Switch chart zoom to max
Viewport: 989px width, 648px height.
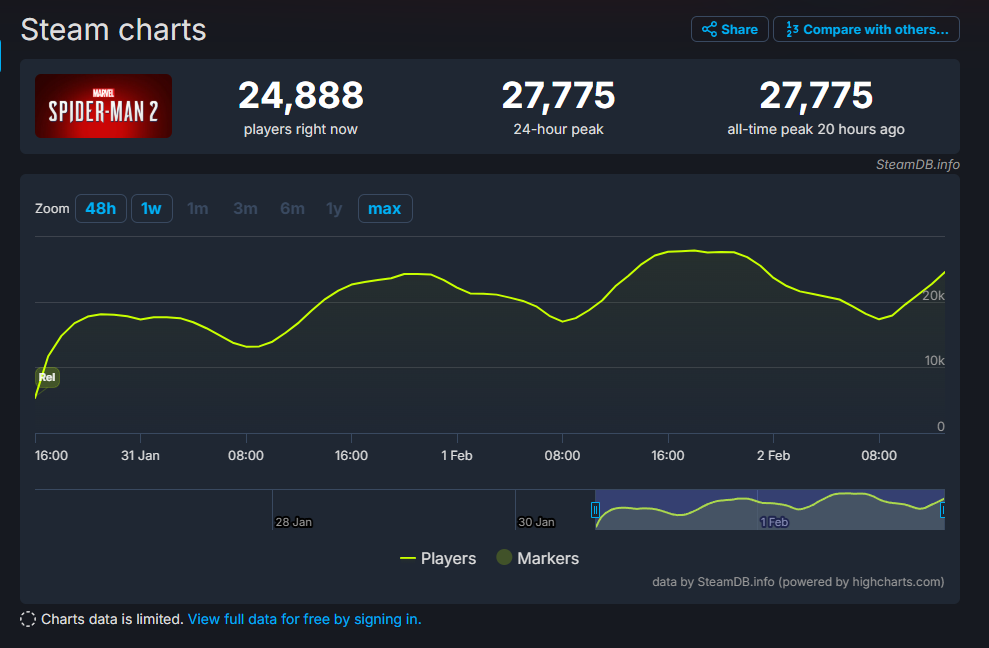(x=385, y=208)
